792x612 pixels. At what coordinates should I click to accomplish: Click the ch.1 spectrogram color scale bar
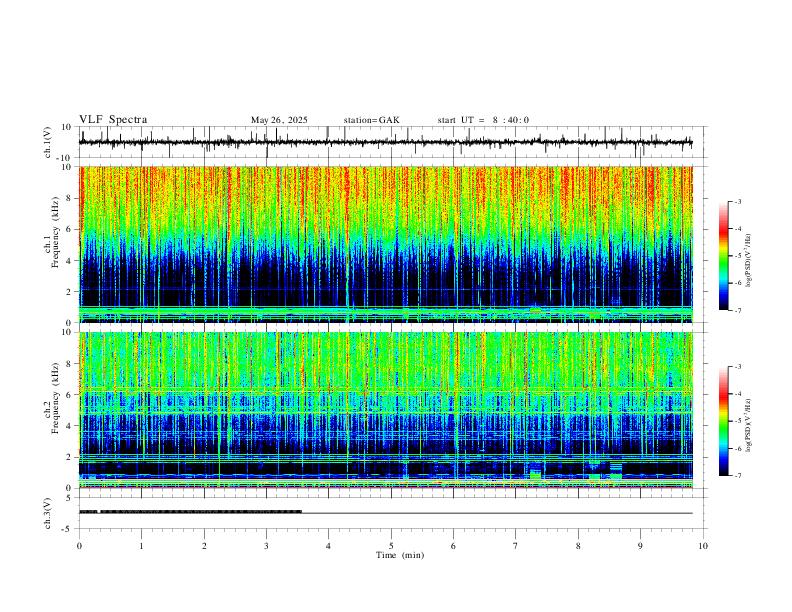point(724,256)
